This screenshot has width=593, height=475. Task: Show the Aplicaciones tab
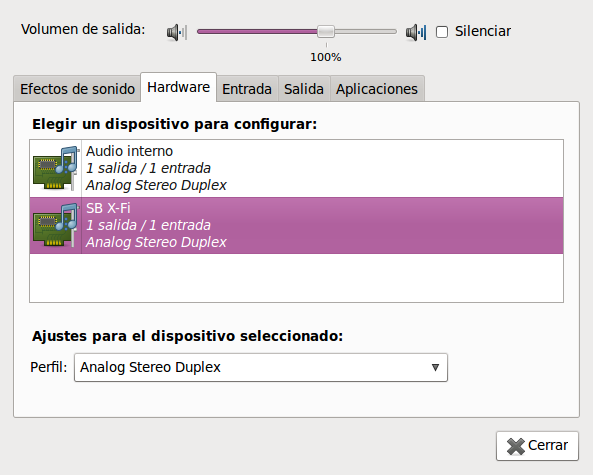pyautogui.click(x=377, y=89)
